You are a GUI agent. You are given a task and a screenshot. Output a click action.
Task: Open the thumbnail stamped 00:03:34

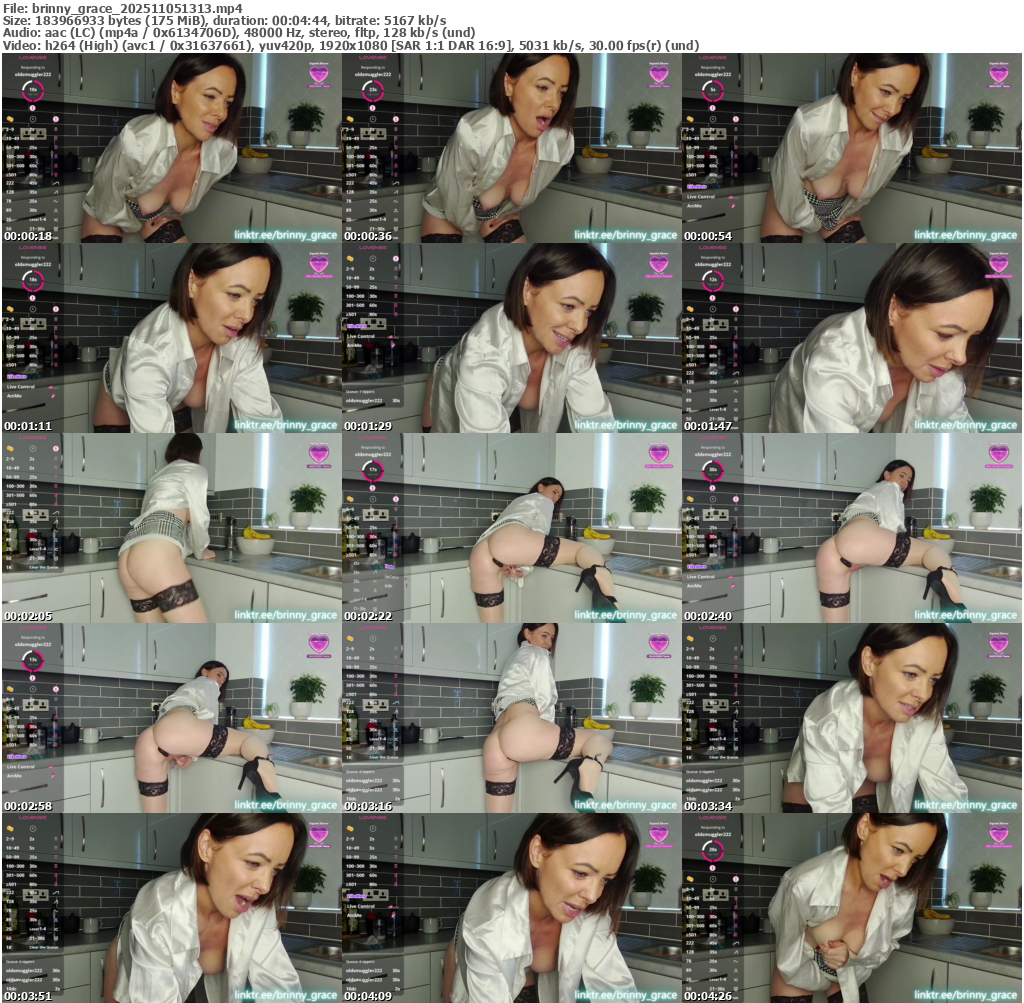851,717
